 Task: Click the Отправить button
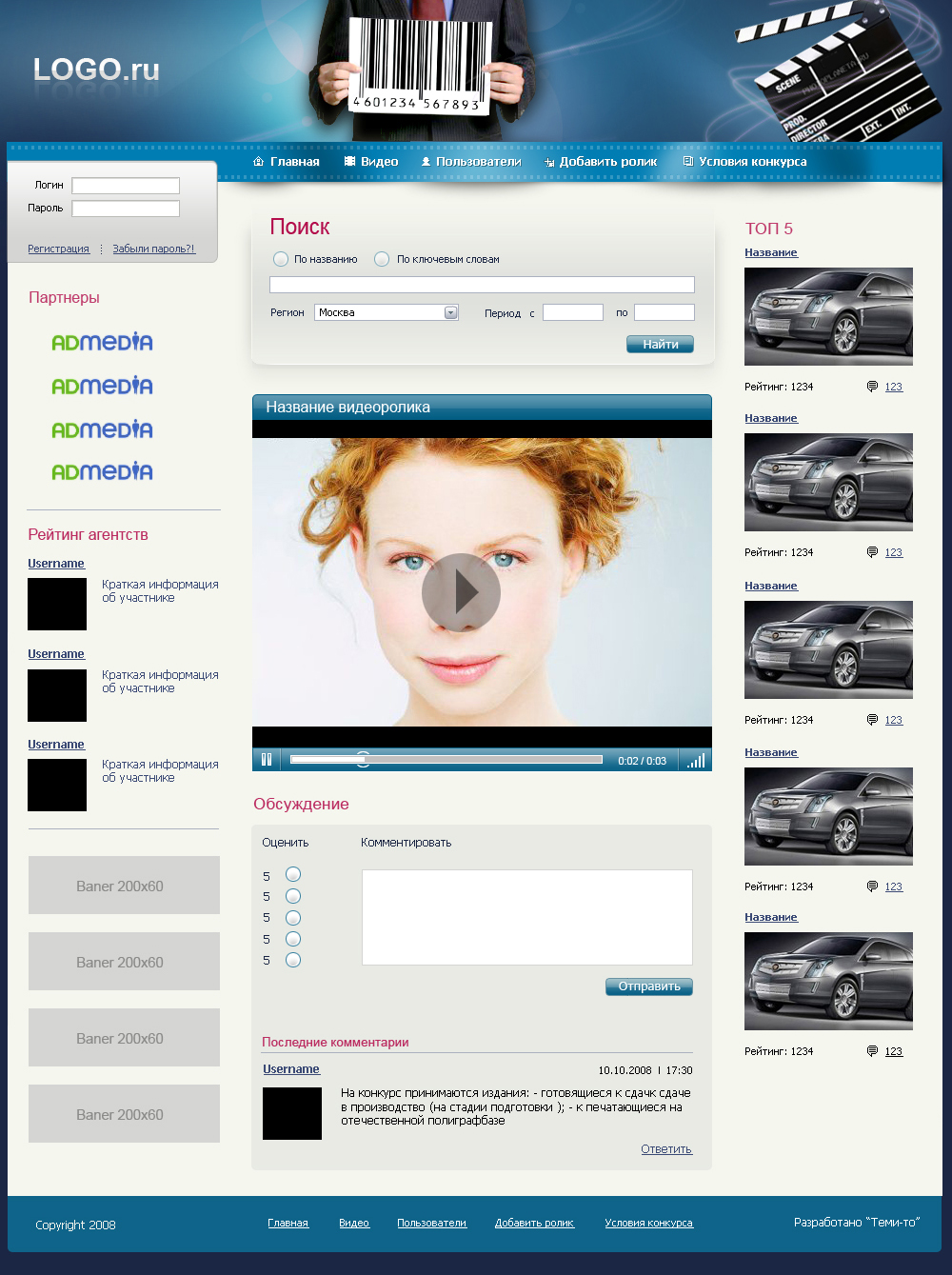(649, 986)
